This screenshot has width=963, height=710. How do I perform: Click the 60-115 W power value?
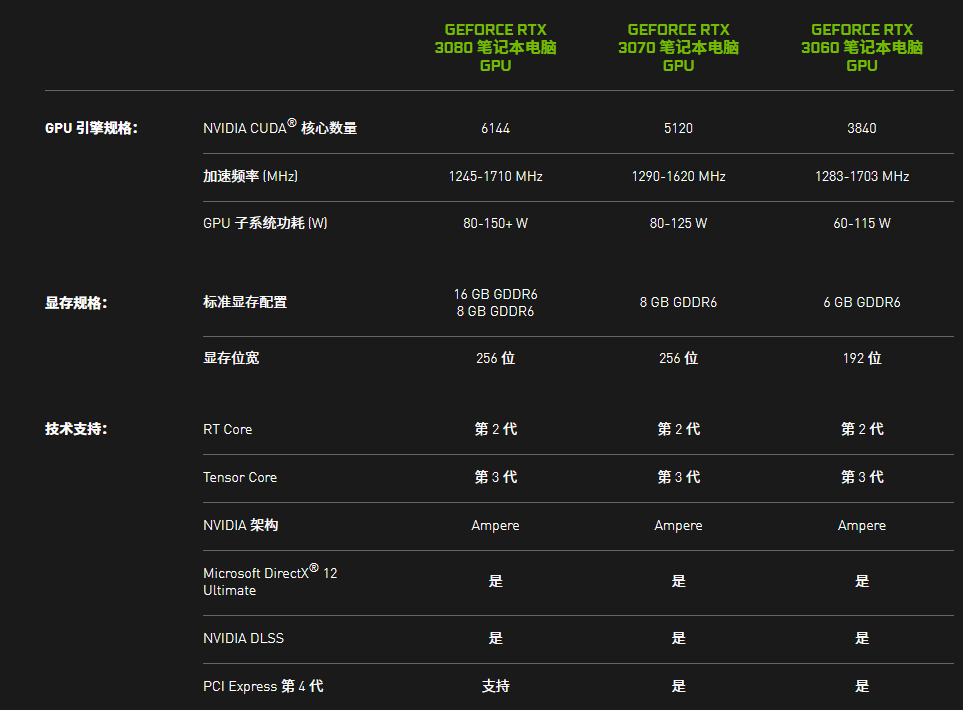coord(862,223)
